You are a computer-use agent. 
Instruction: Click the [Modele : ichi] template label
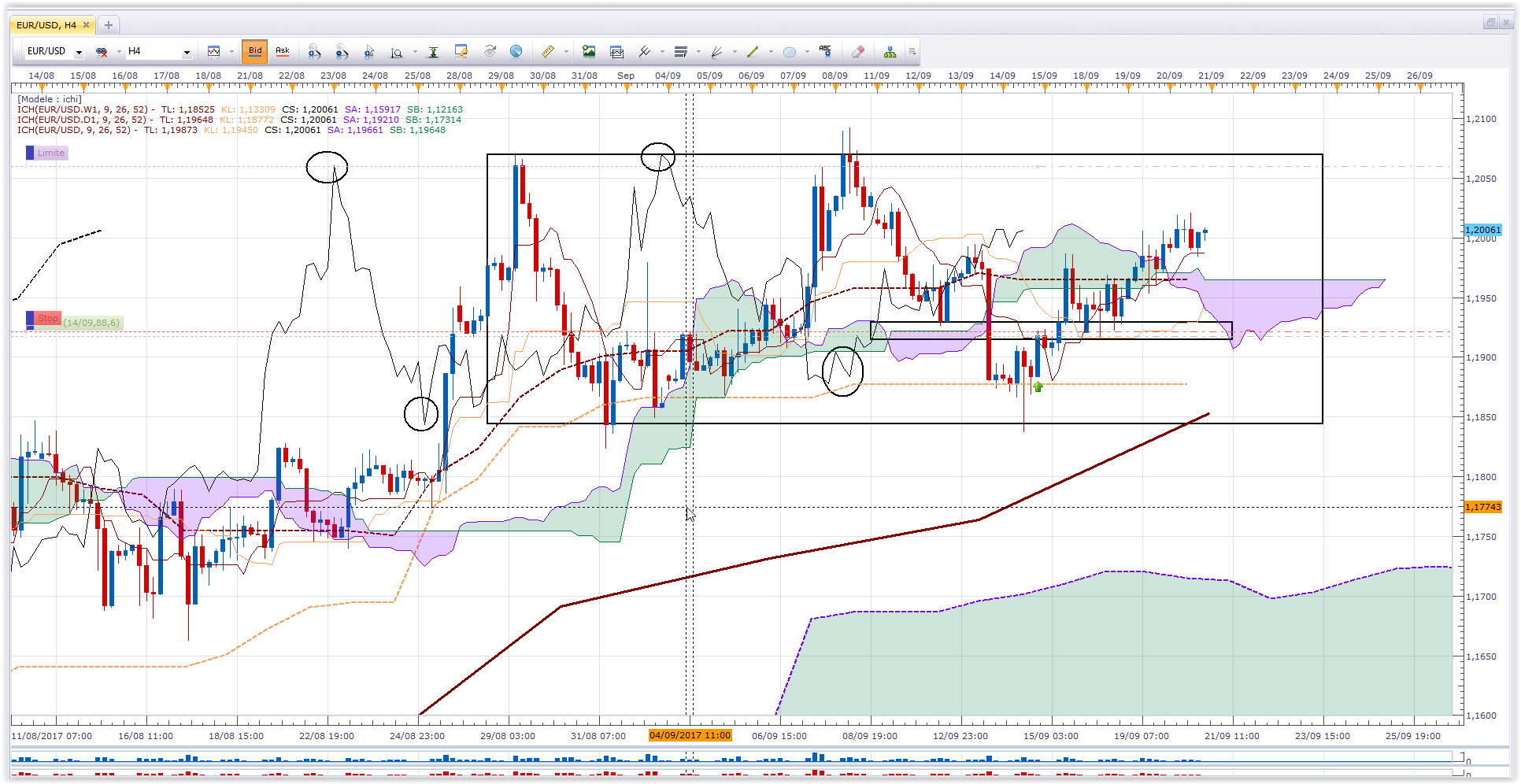click(50, 99)
